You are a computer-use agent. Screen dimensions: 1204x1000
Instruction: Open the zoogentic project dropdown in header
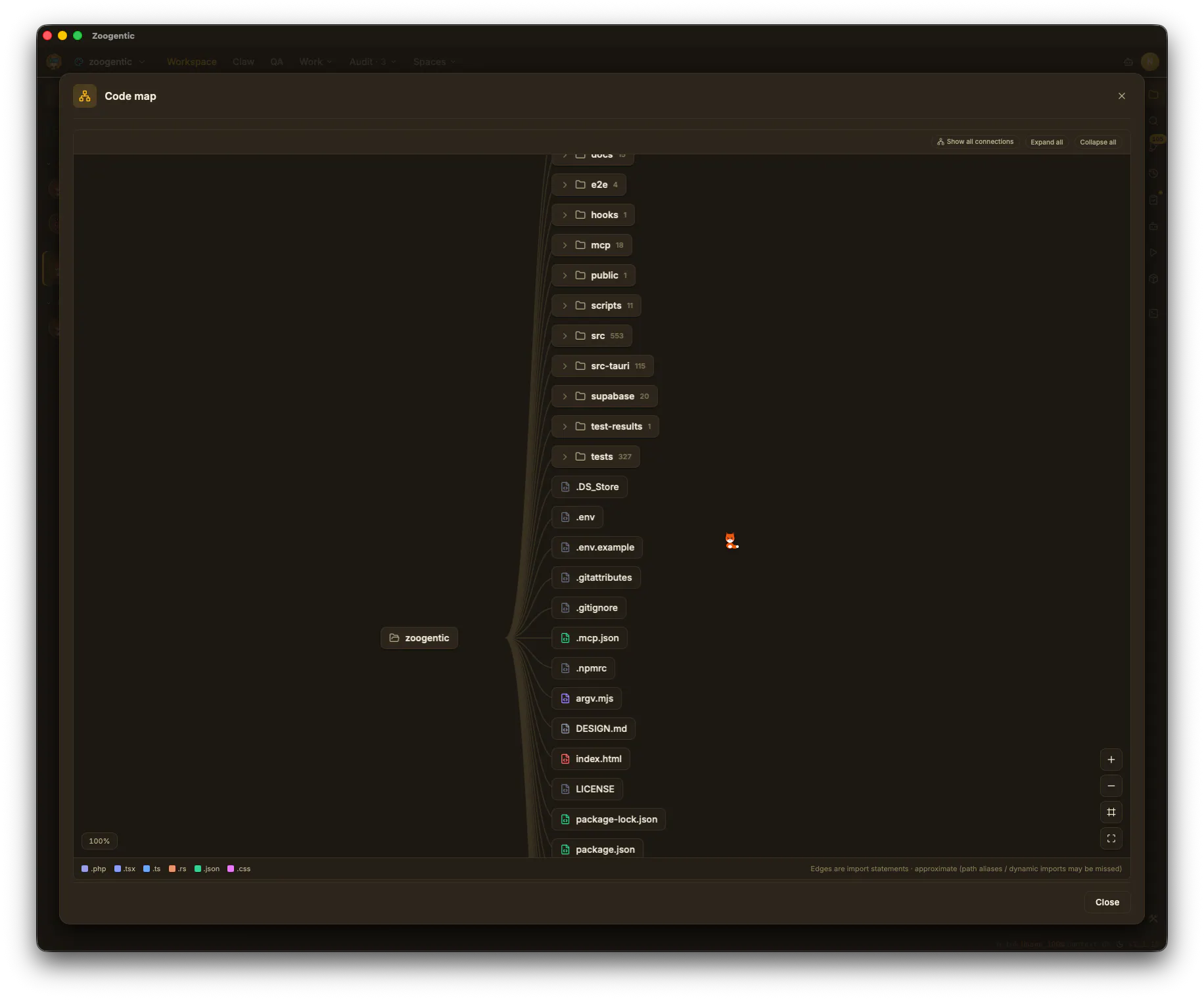[110, 62]
